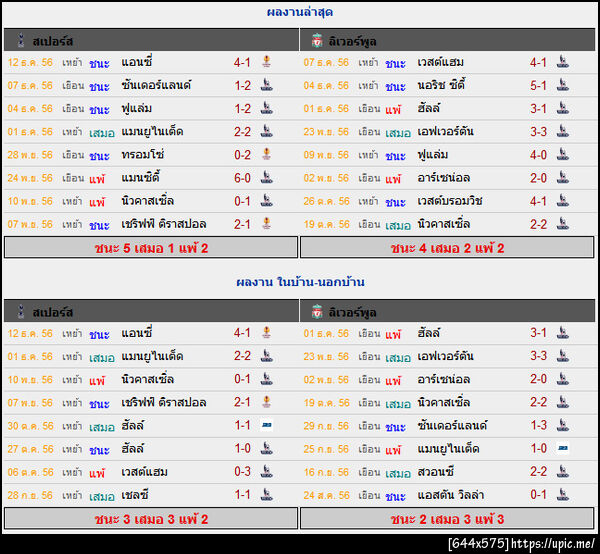600x554 pixels.
Task: Click league icon in the เวสต์บรอมวิช 4-1 row
Action: pyautogui.click(x=562, y=200)
